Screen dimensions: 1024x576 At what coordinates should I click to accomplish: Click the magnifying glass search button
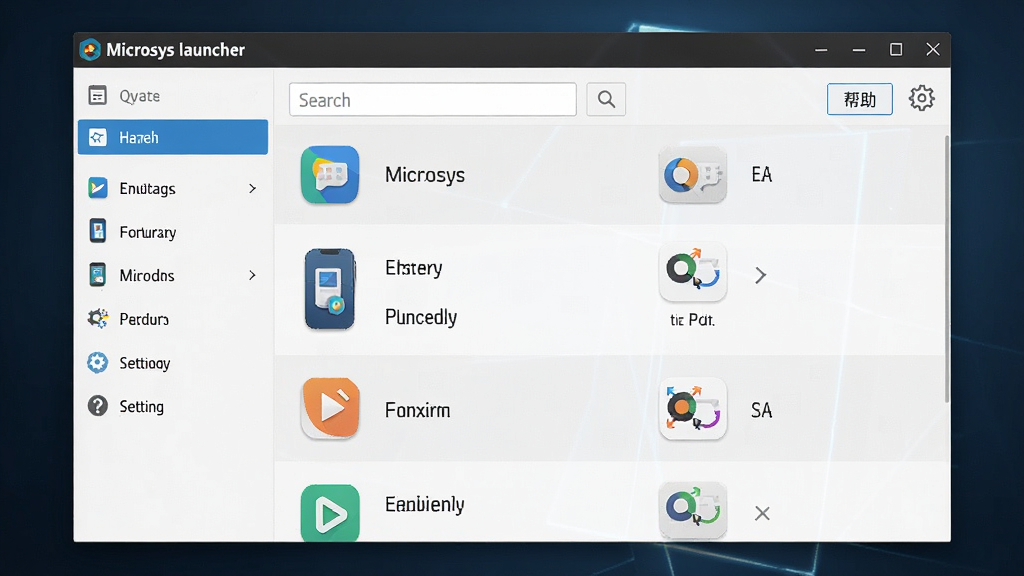606,99
